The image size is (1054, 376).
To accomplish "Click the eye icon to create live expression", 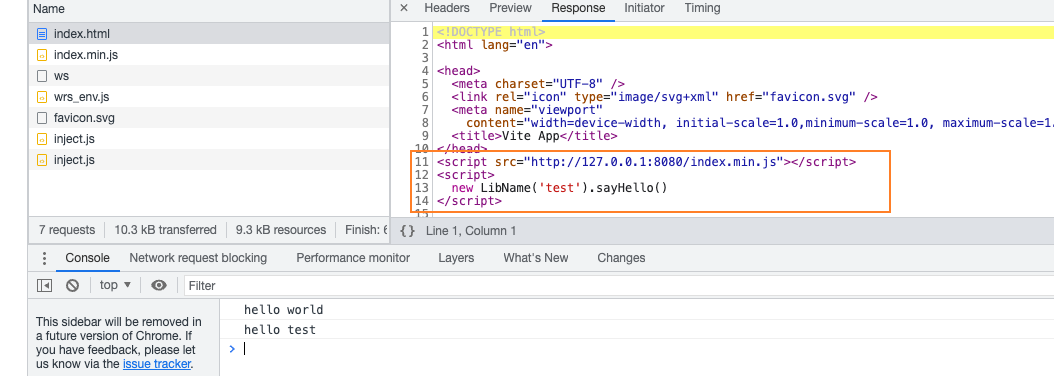I will pyautogui.click(x=159, y=285).
